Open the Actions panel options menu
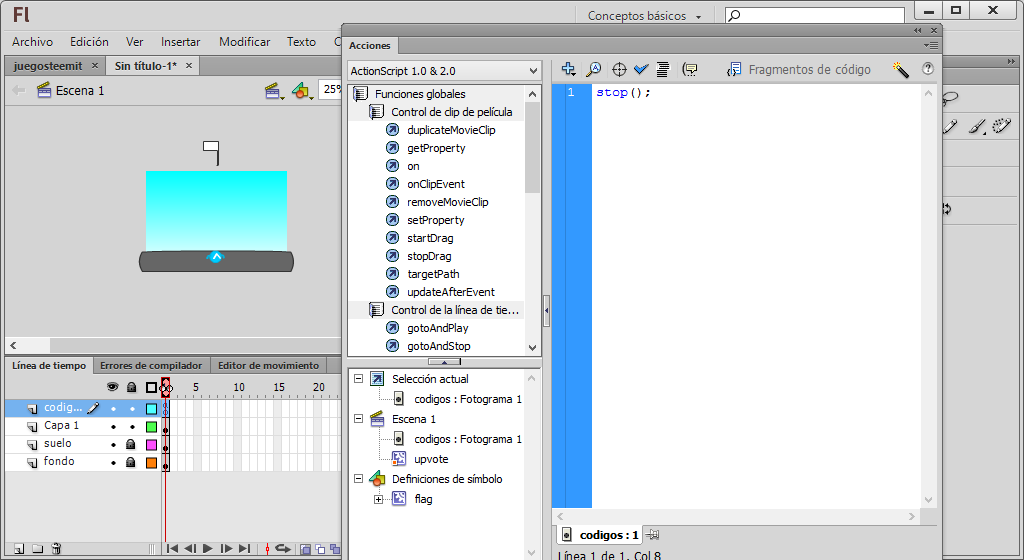Viewport: 1024px width, 560px height. (931, 45)
